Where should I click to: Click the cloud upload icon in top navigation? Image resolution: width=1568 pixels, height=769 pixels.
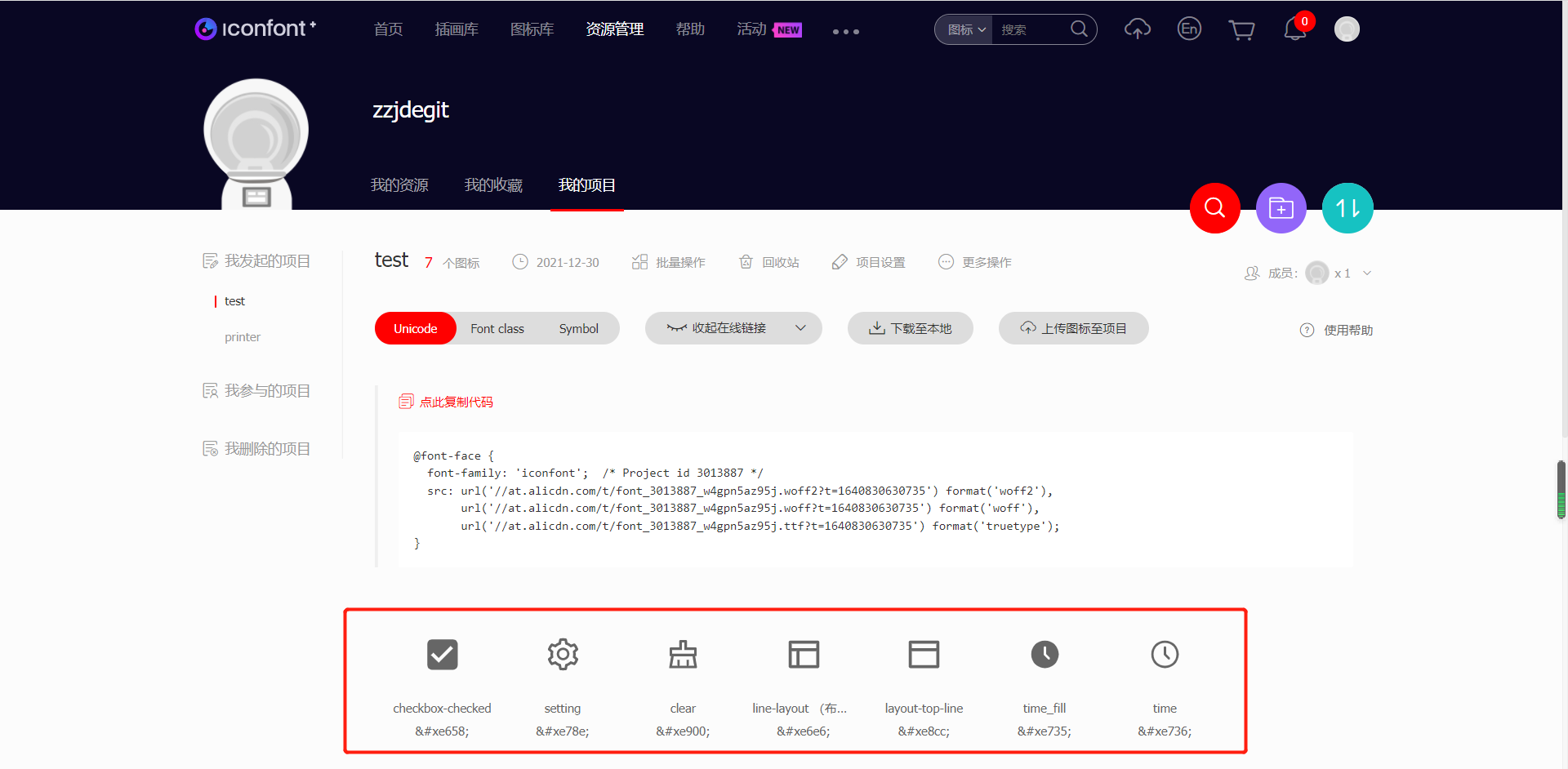click(1137, 29)
